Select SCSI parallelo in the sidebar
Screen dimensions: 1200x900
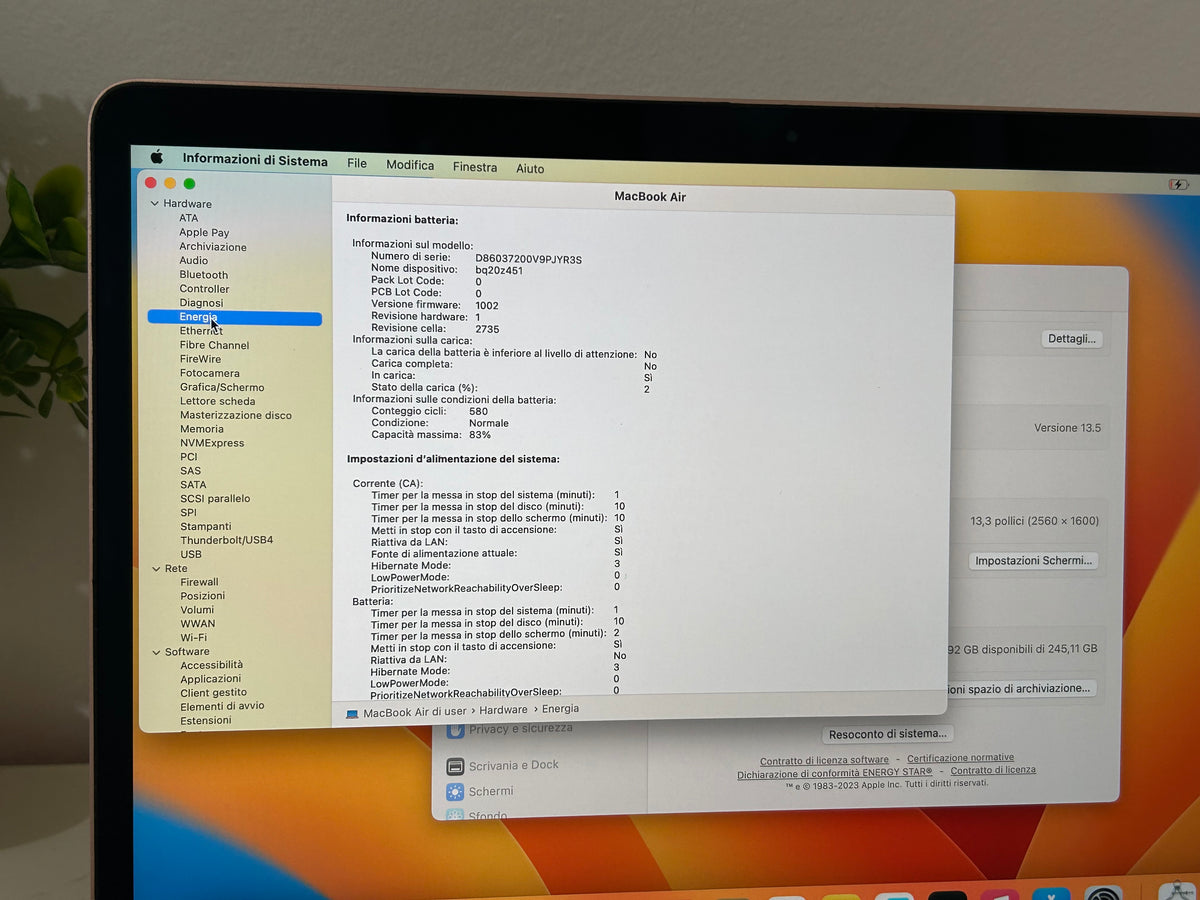coord(215,499)
